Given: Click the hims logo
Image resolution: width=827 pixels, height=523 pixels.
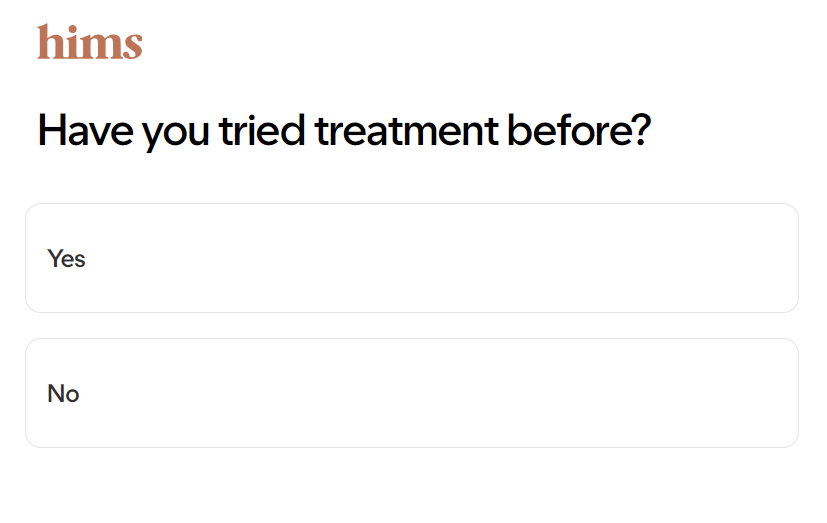Looking at the screenshot, I should point(90,41).
